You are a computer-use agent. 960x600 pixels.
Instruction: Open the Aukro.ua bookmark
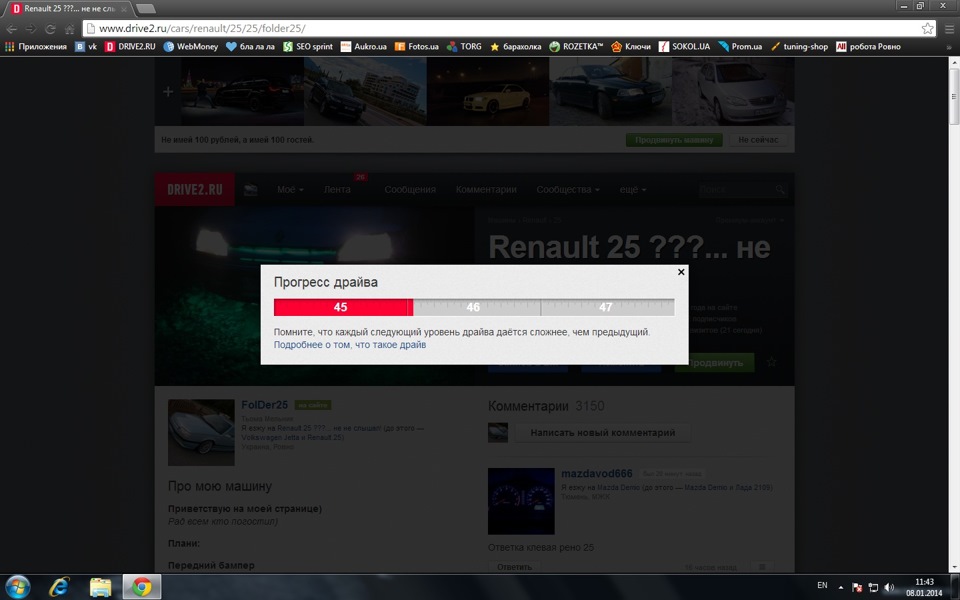coord(364,47)
